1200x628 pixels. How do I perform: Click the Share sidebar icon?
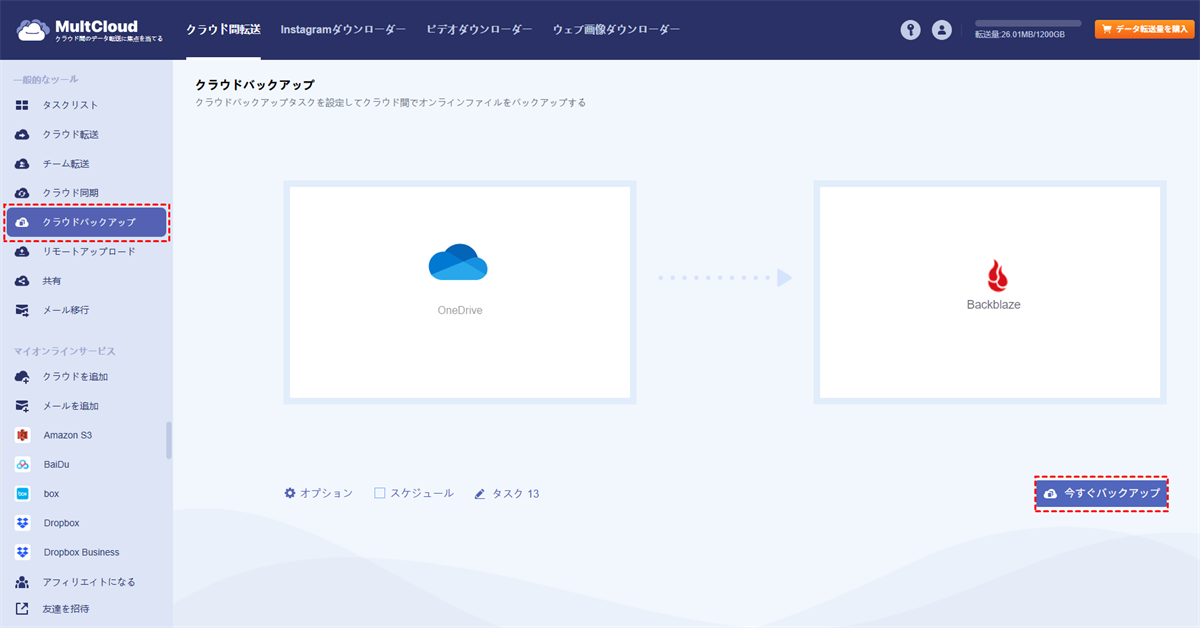tap(22, 281)
